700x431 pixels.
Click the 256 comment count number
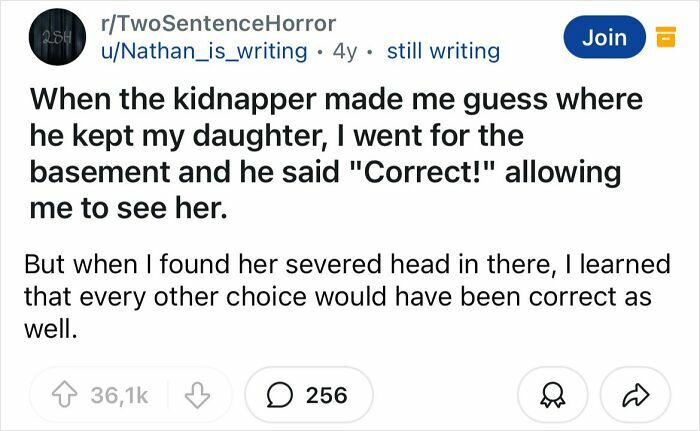click(326, 395)
